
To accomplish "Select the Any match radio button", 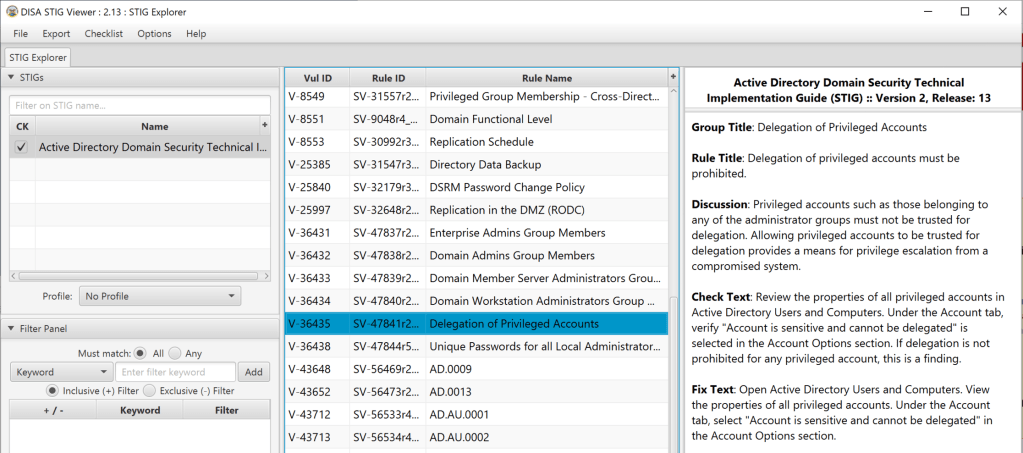I will coord(174,353).
